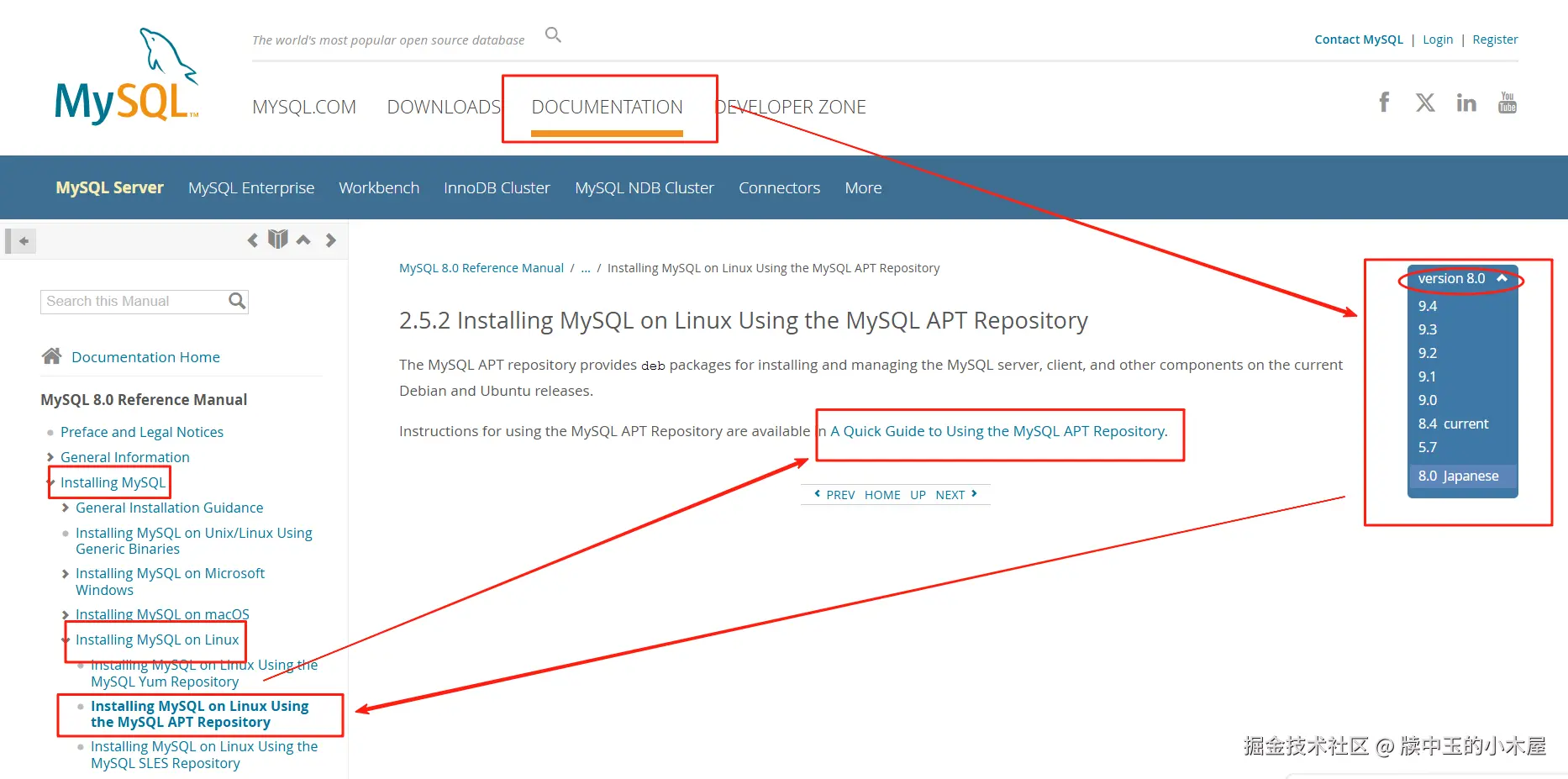Screen dimensions: 1568x779
Task: Click the Register link
Action: [1495, 39]
